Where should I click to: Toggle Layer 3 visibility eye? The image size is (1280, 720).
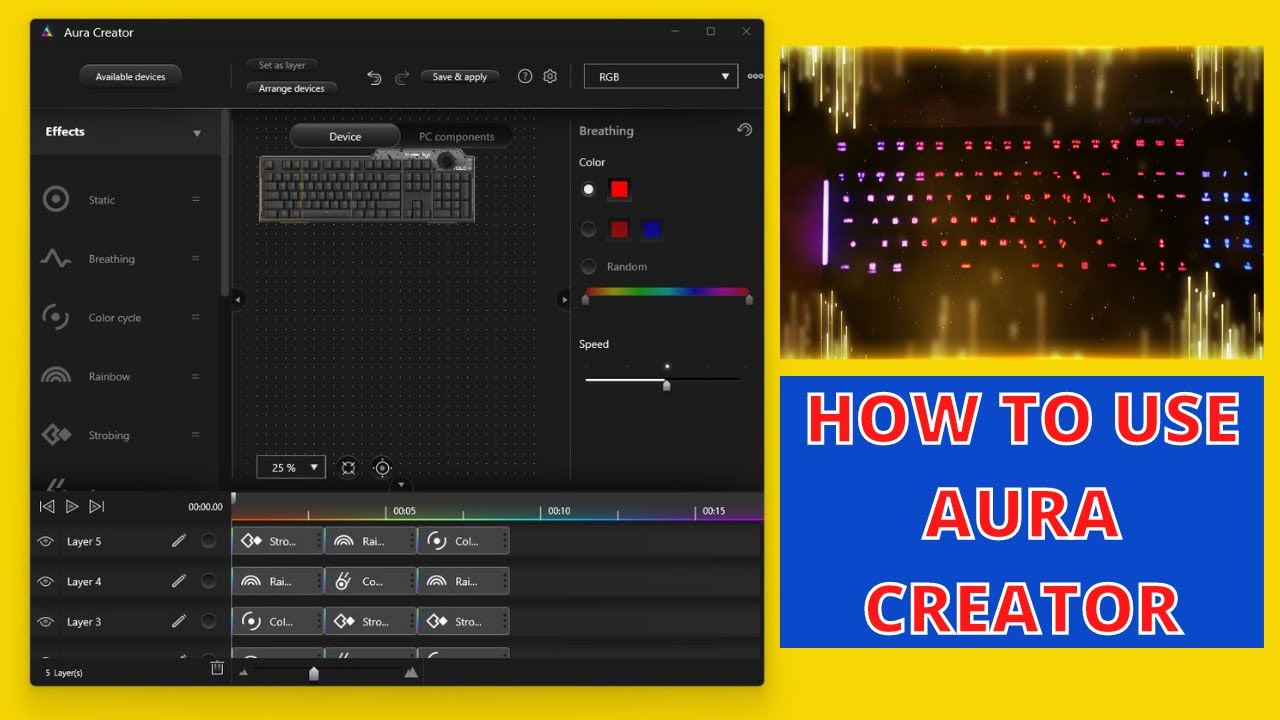pyautogui.click(x=45, y=621)
